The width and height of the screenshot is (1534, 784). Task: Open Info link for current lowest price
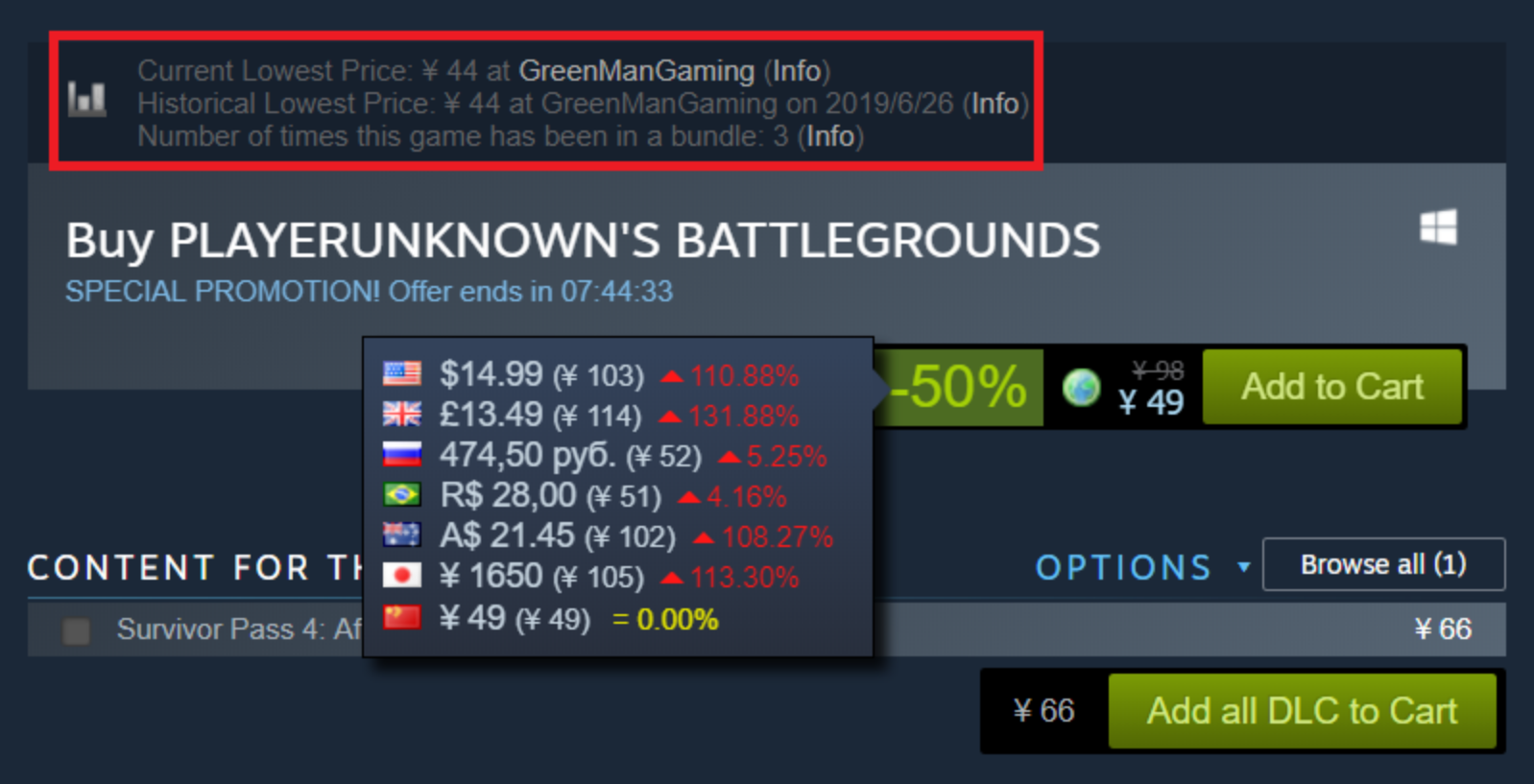tap(797, 71)
